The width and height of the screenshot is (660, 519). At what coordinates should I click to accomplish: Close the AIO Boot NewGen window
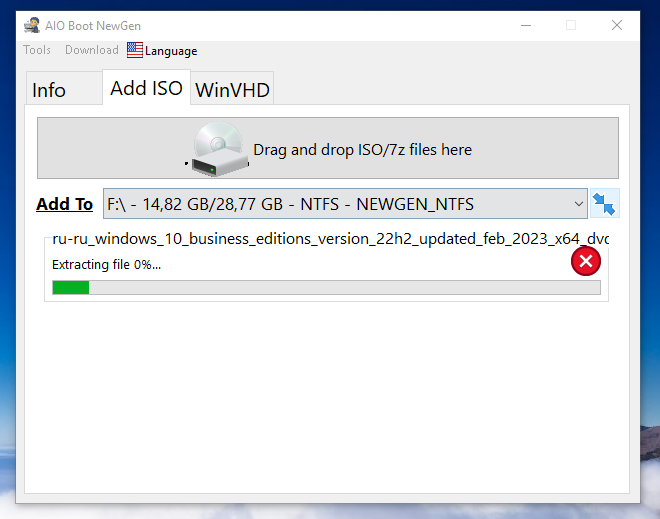[x=616, y=25]
